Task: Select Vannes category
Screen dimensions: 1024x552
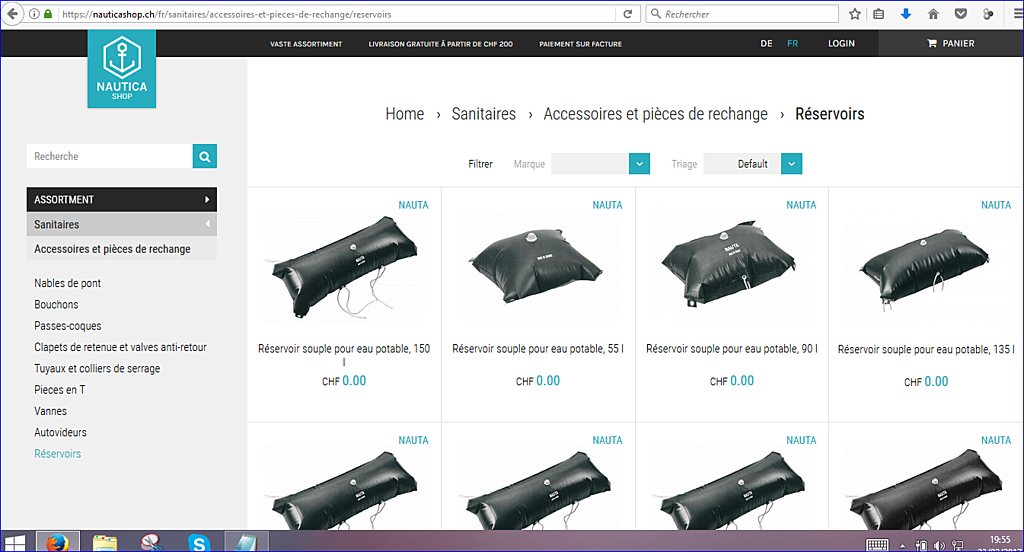Action: [50, 411]
